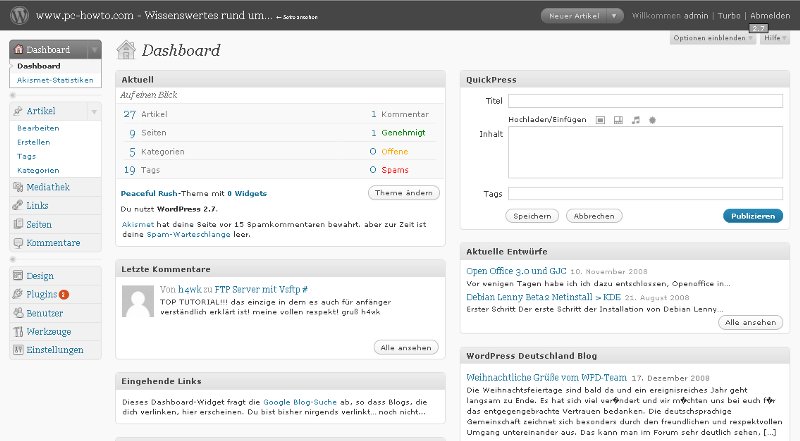
Task: Click Abbrechen in QuickPress
Action: 594,216
